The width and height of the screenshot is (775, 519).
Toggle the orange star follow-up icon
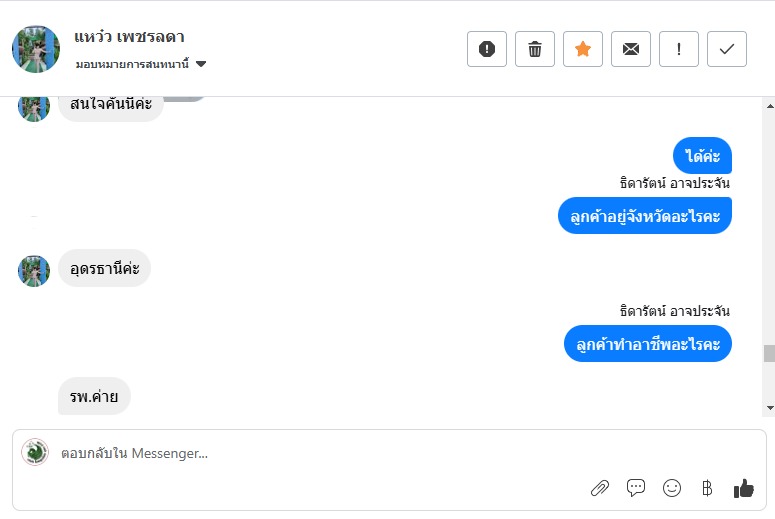coord(583,49)
